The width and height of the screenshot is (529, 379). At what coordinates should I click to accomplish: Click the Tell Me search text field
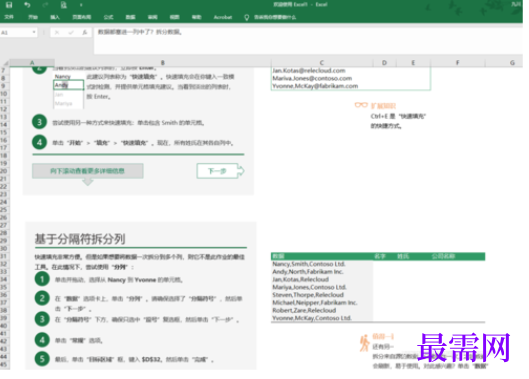point(275,17)
